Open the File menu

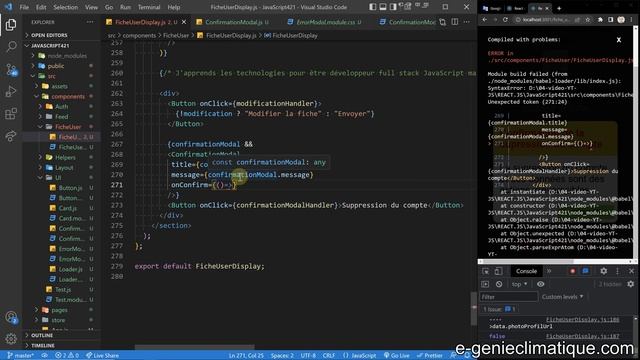point(24,7)
